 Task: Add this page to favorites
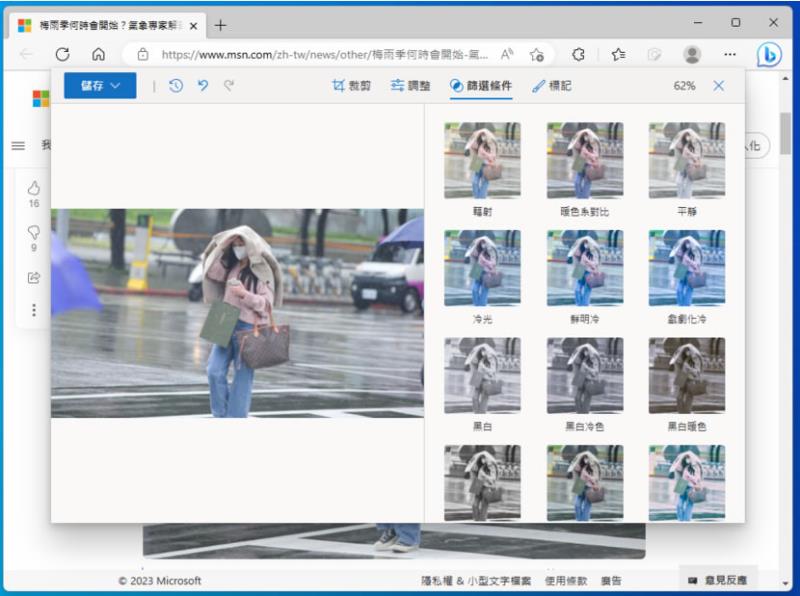point(536,55)
